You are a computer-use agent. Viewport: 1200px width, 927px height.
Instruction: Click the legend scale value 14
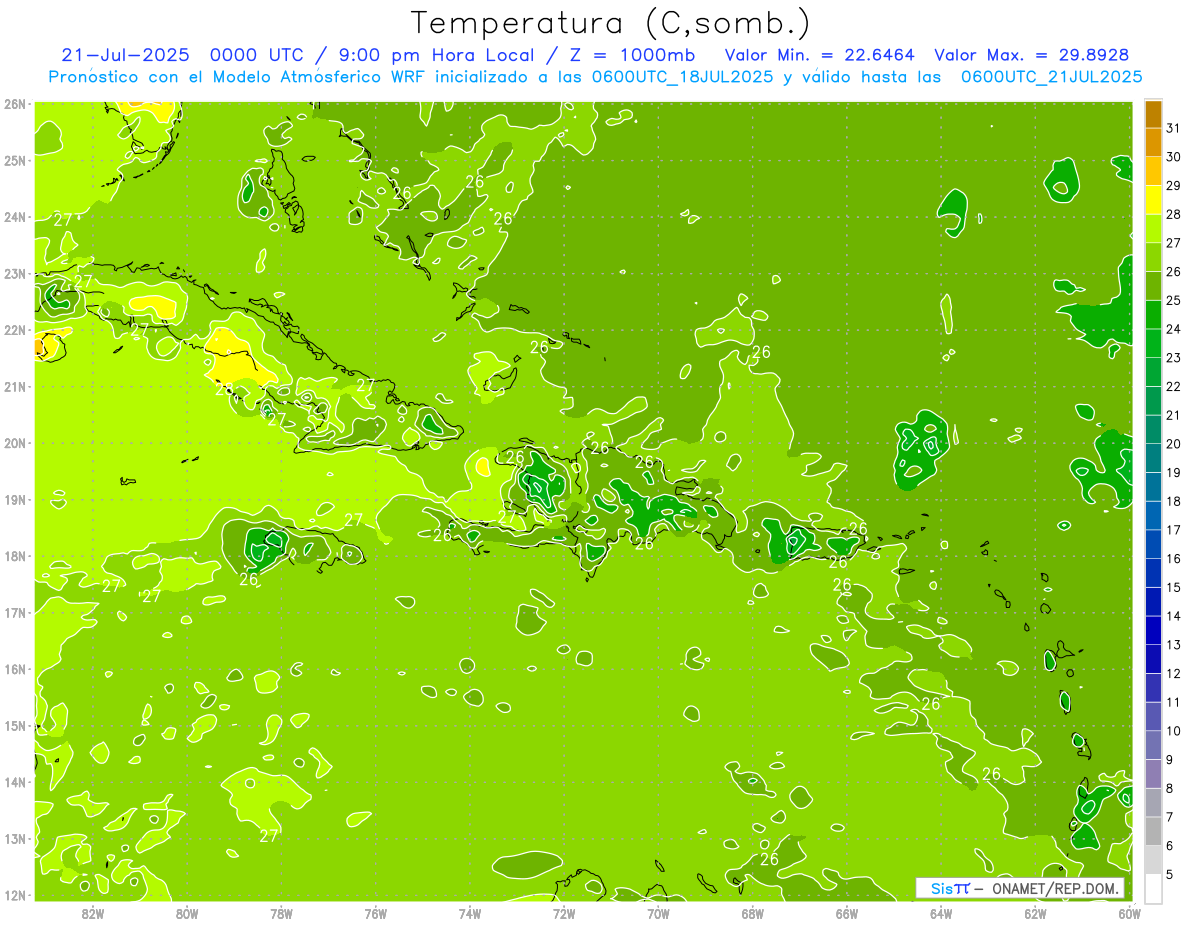coord(1173,616)
